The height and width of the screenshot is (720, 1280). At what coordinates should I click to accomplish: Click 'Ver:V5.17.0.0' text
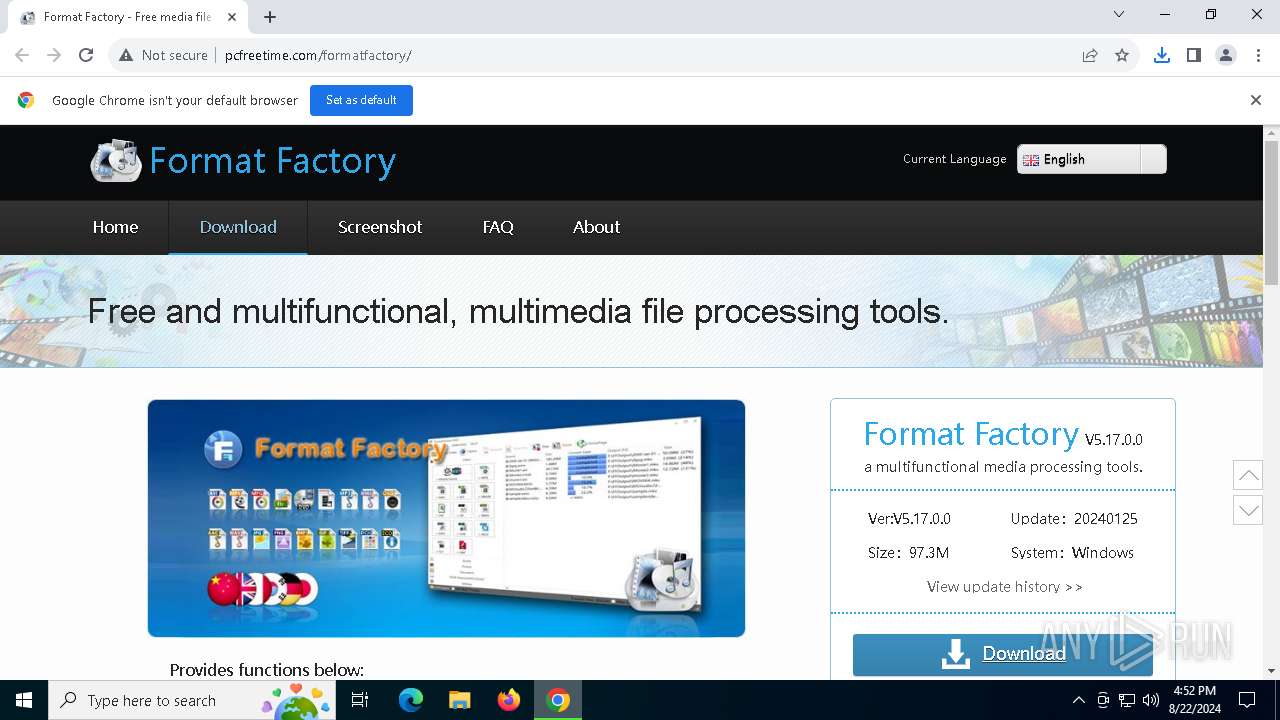pos(909,519)
